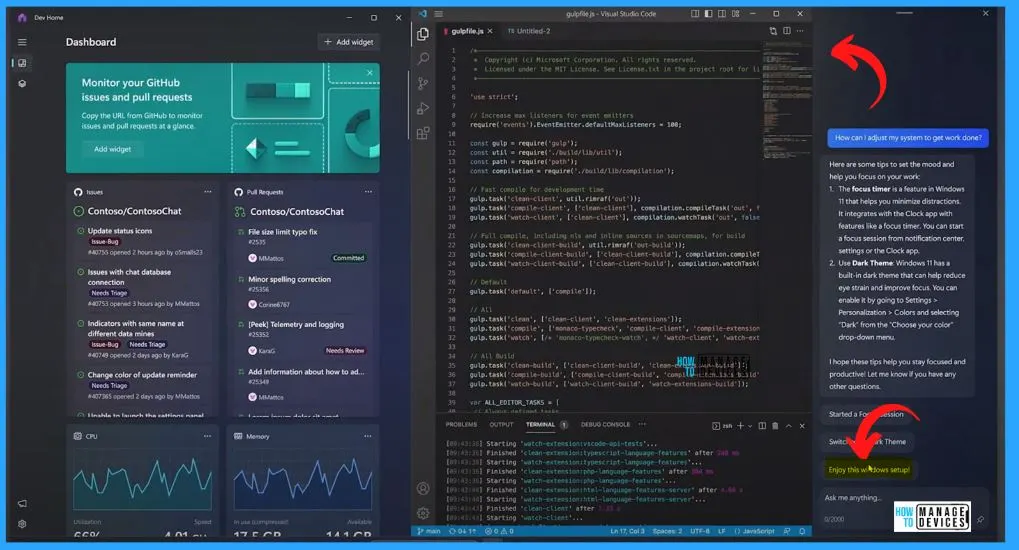Screen dimensions: 1019x550
Task: Open Customize Layout in VS Code
Action: coord(736,14)
